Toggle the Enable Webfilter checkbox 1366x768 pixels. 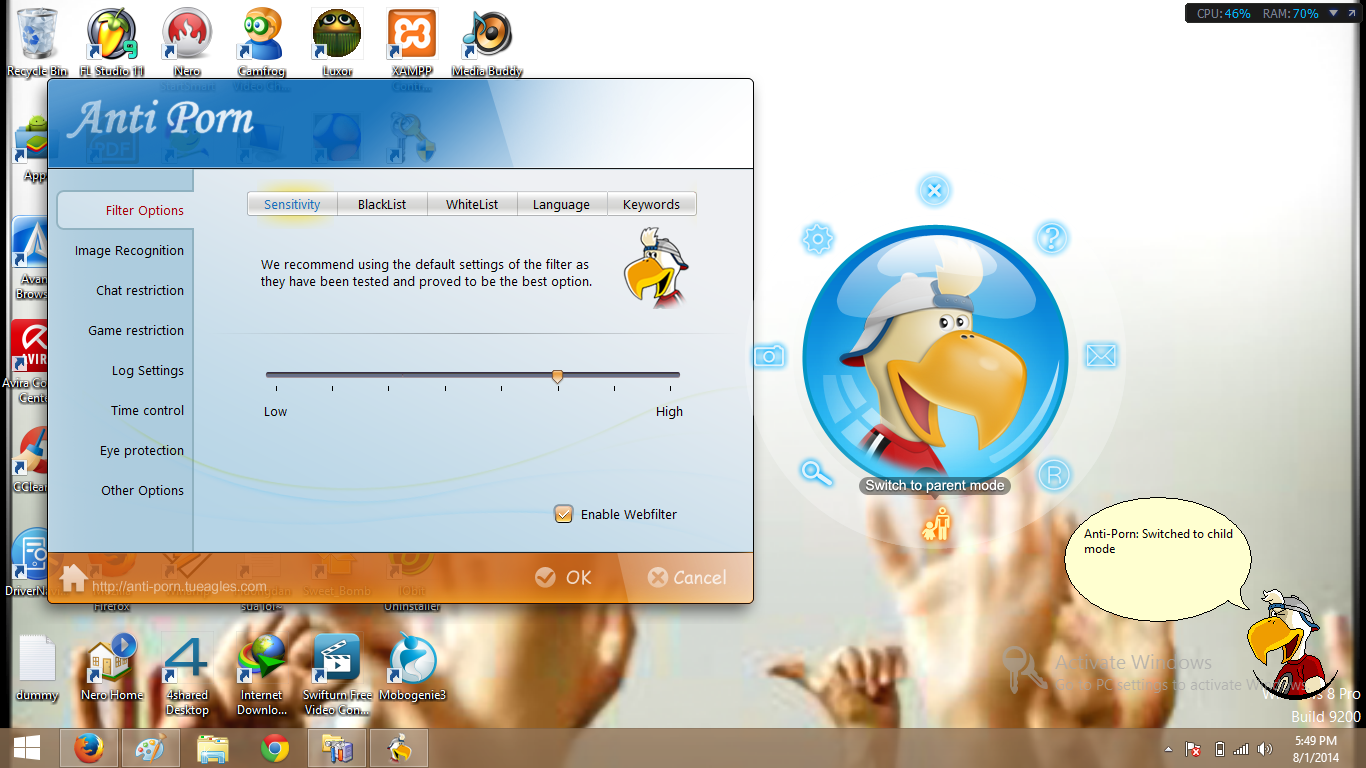click(x=563, y=514)
